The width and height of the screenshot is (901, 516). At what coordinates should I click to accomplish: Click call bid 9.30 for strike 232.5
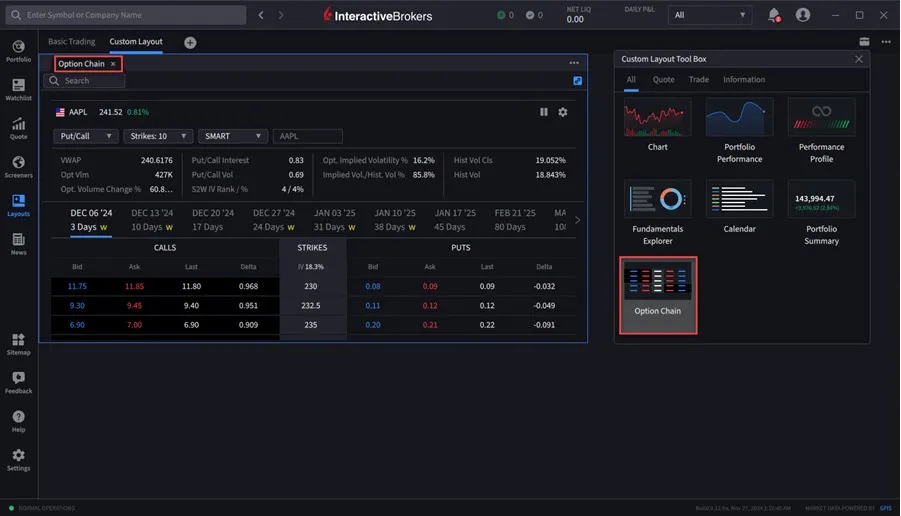click(77, 306)
